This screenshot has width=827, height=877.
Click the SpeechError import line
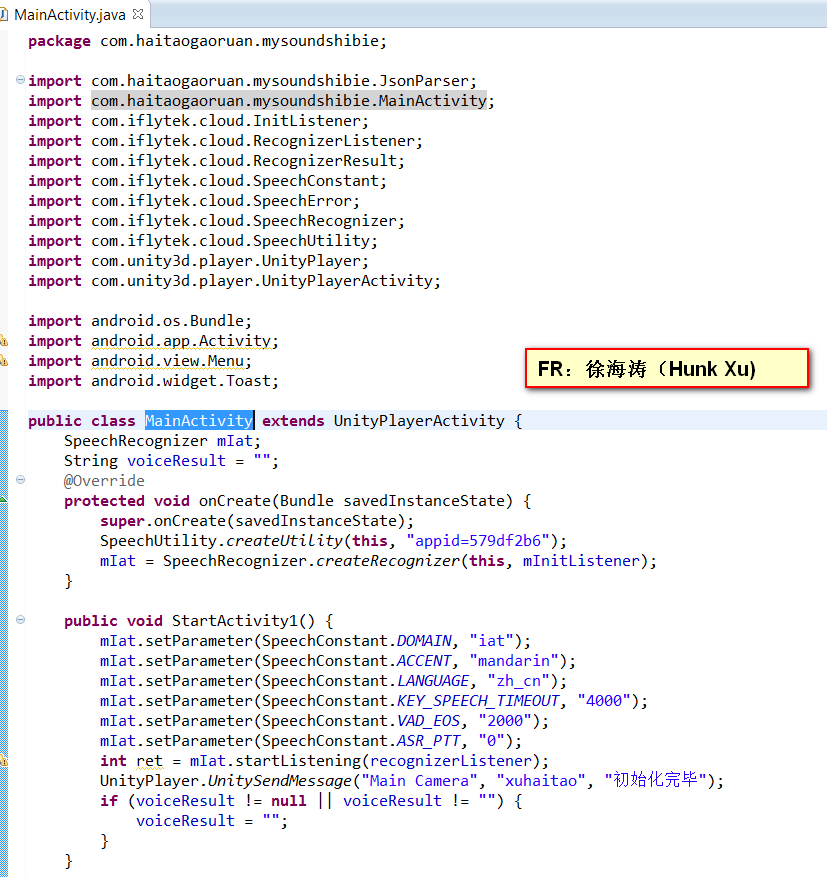[x=194, y=201]
